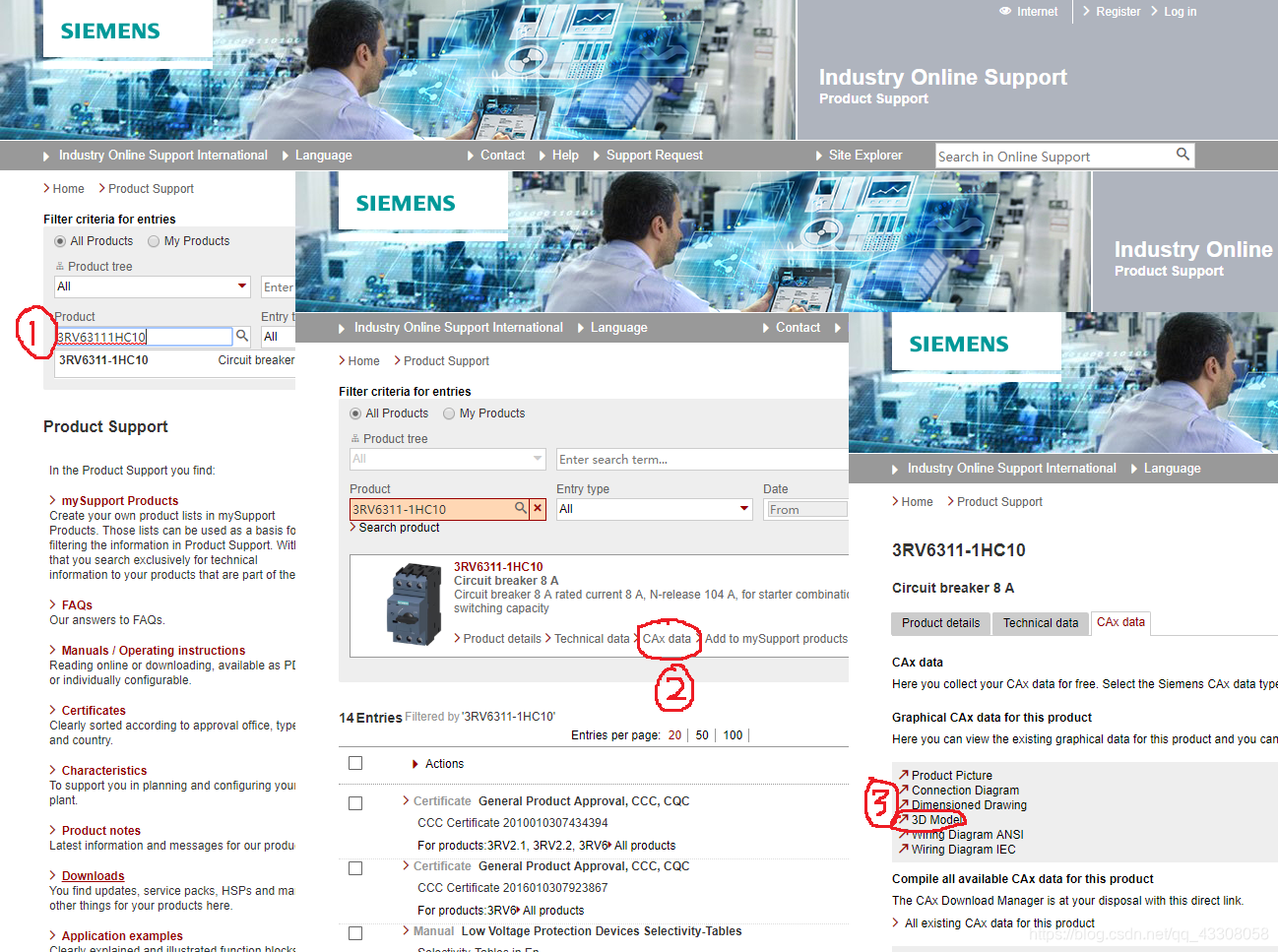Clear product field with the red X icon

pyautogui.click(x=538, y=509)
